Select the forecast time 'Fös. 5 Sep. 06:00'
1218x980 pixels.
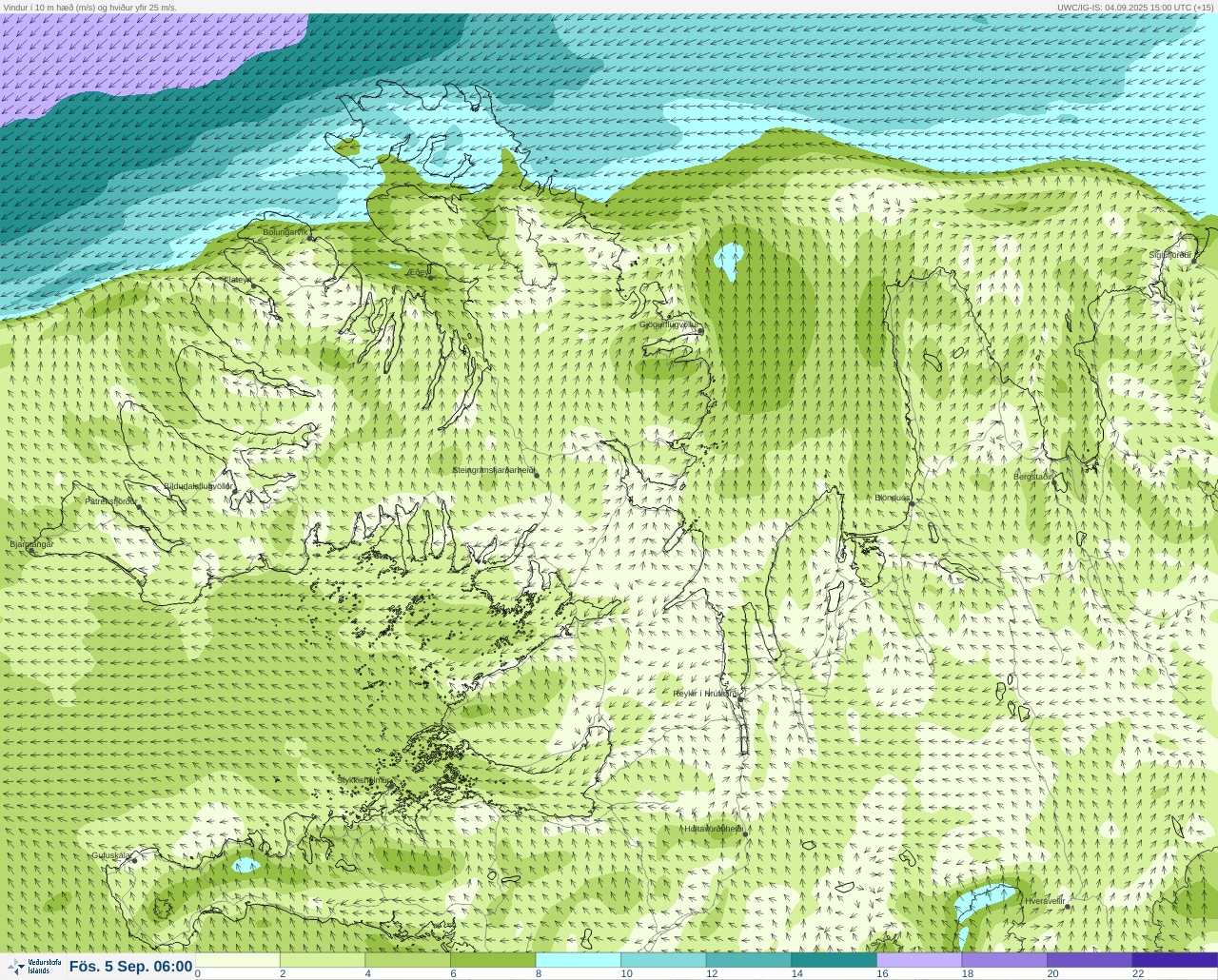pyautogui.click(x=130, y=967)
